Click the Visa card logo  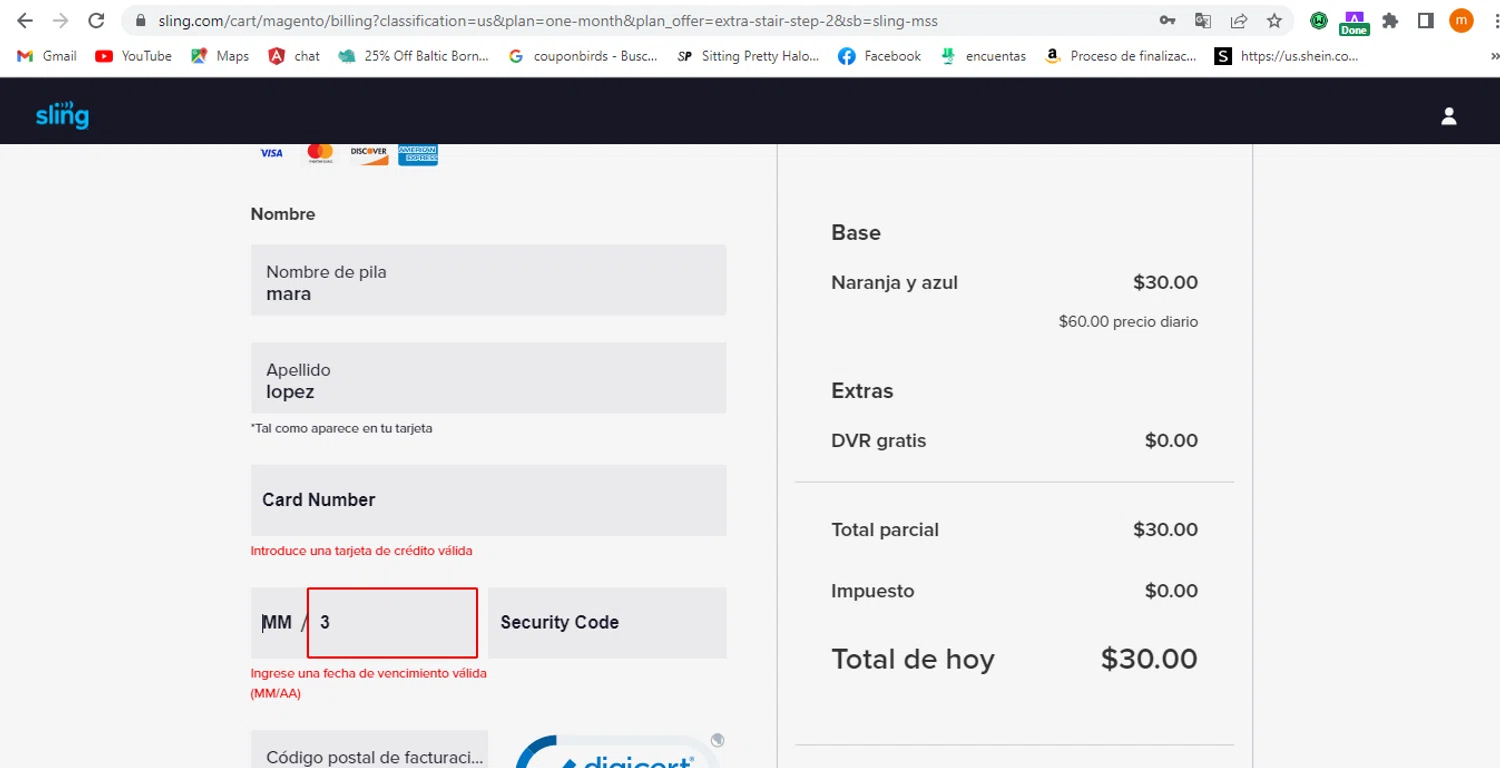(x=271, y=153)
